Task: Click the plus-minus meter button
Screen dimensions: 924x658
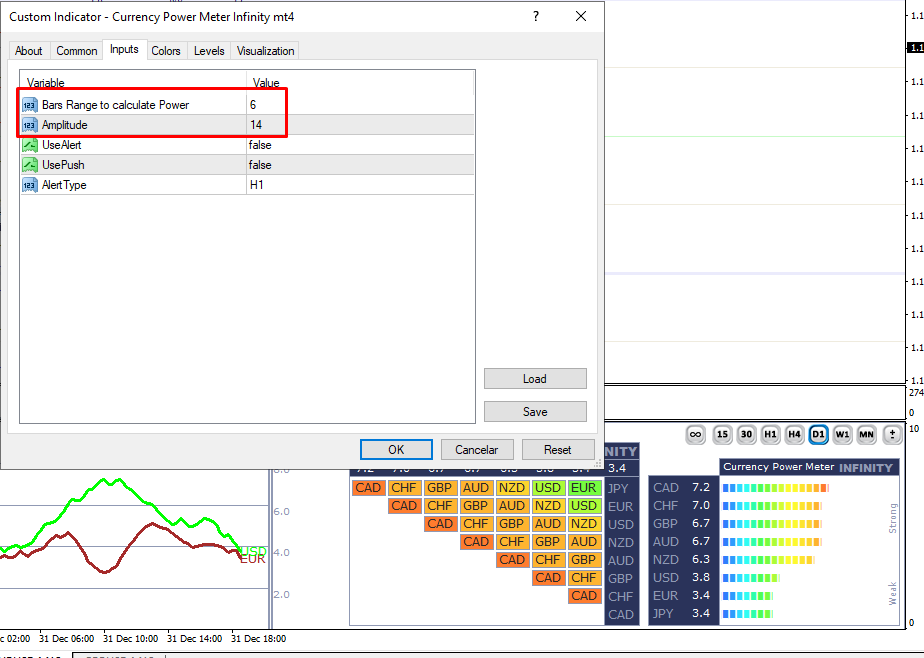Action: [x=893, y=435]
